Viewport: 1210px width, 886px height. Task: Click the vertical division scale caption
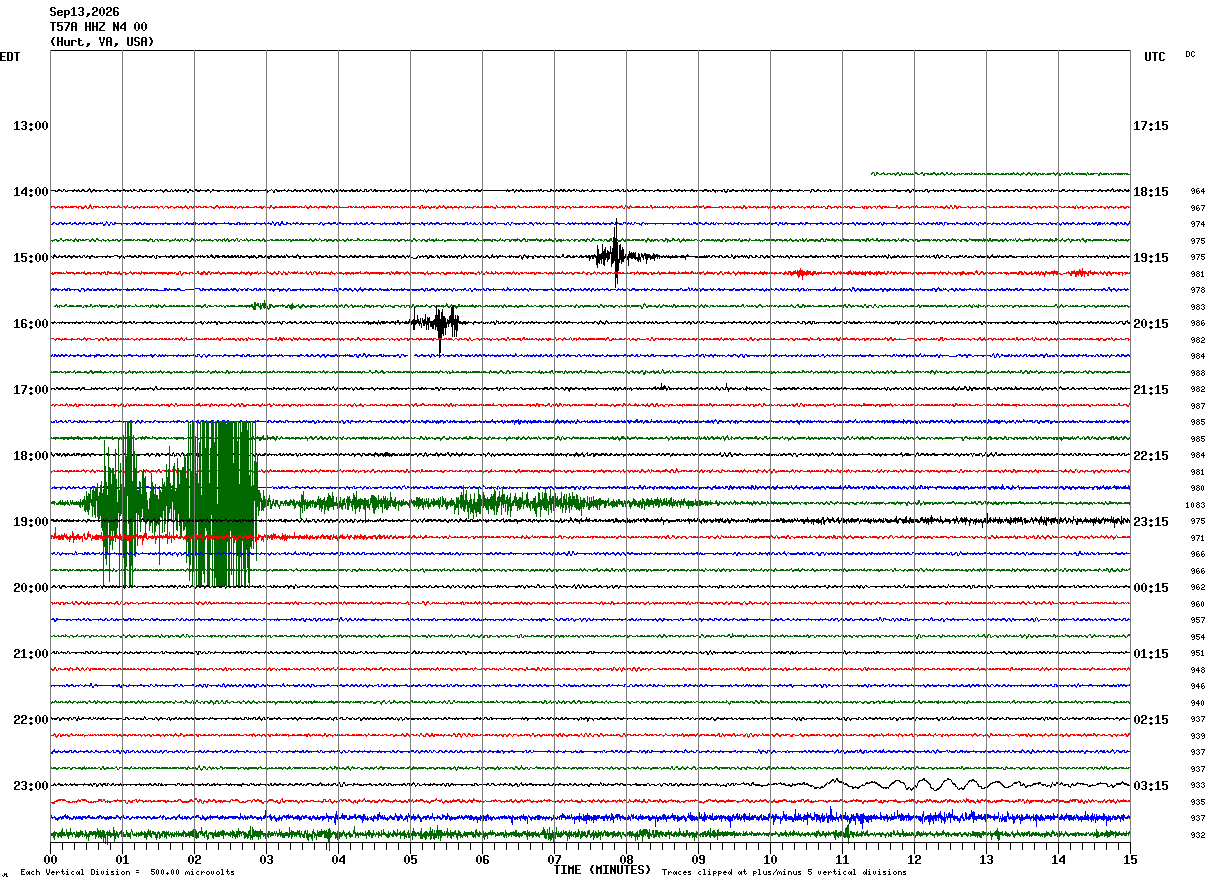tap(127, 872)
